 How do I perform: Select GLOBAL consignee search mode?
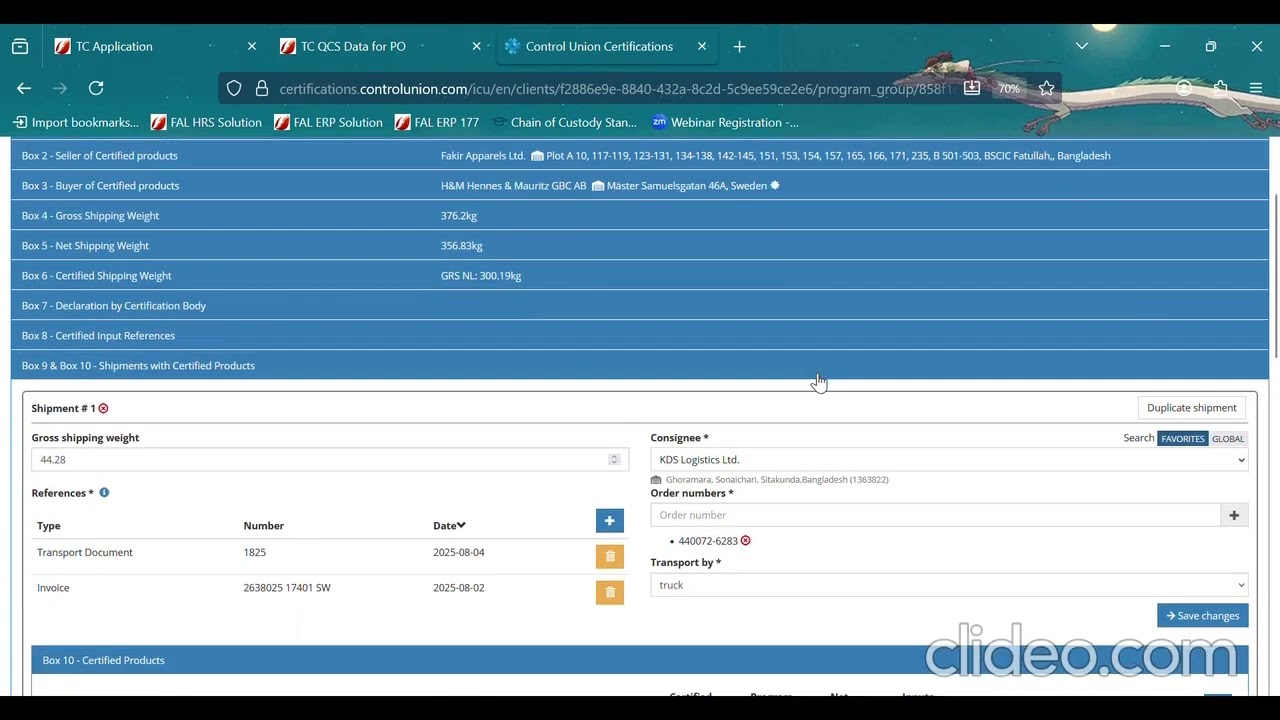(1228, 438)
